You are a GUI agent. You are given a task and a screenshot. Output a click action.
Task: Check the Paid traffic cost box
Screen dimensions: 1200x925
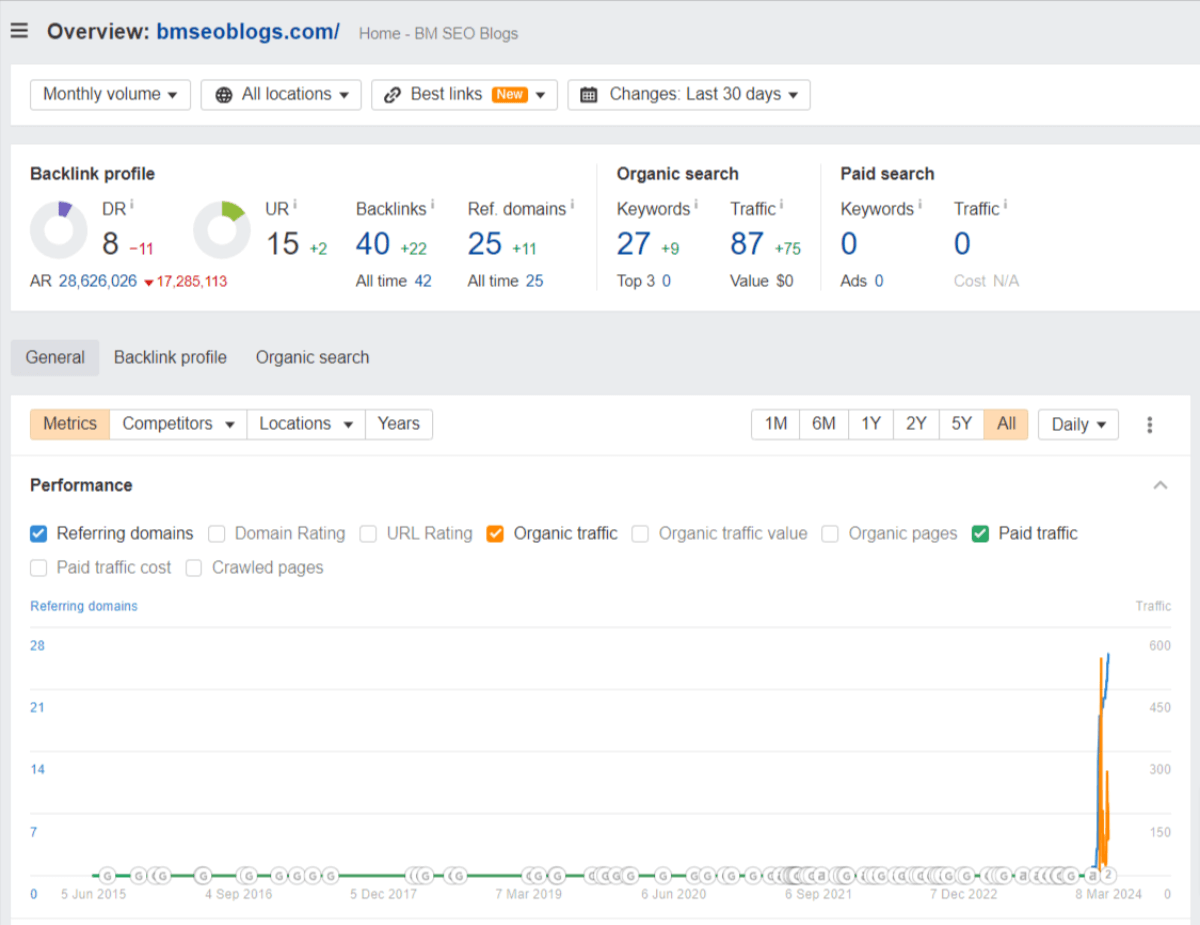click(38, 568)
